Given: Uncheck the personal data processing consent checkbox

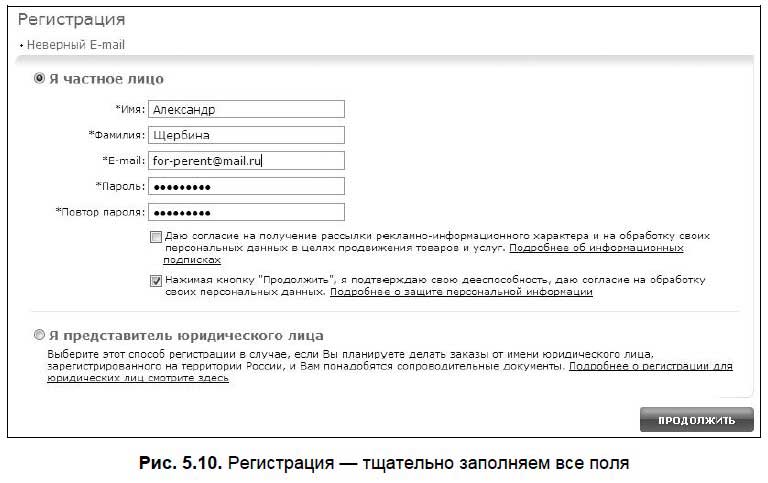Looking at the screenshot, I should 156,281.
